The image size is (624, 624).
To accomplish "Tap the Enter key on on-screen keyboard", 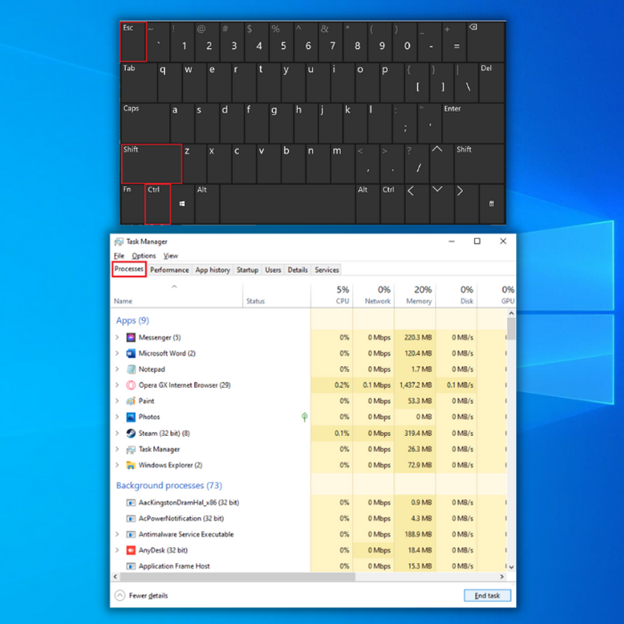I will click(473, 123).
